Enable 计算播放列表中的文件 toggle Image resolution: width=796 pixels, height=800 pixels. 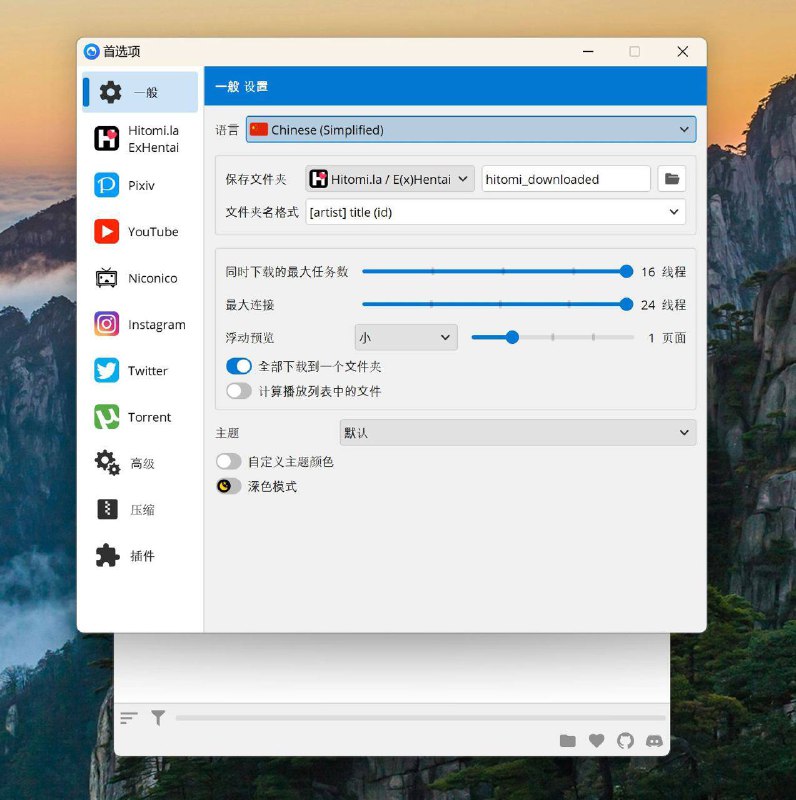pos(239,391)
